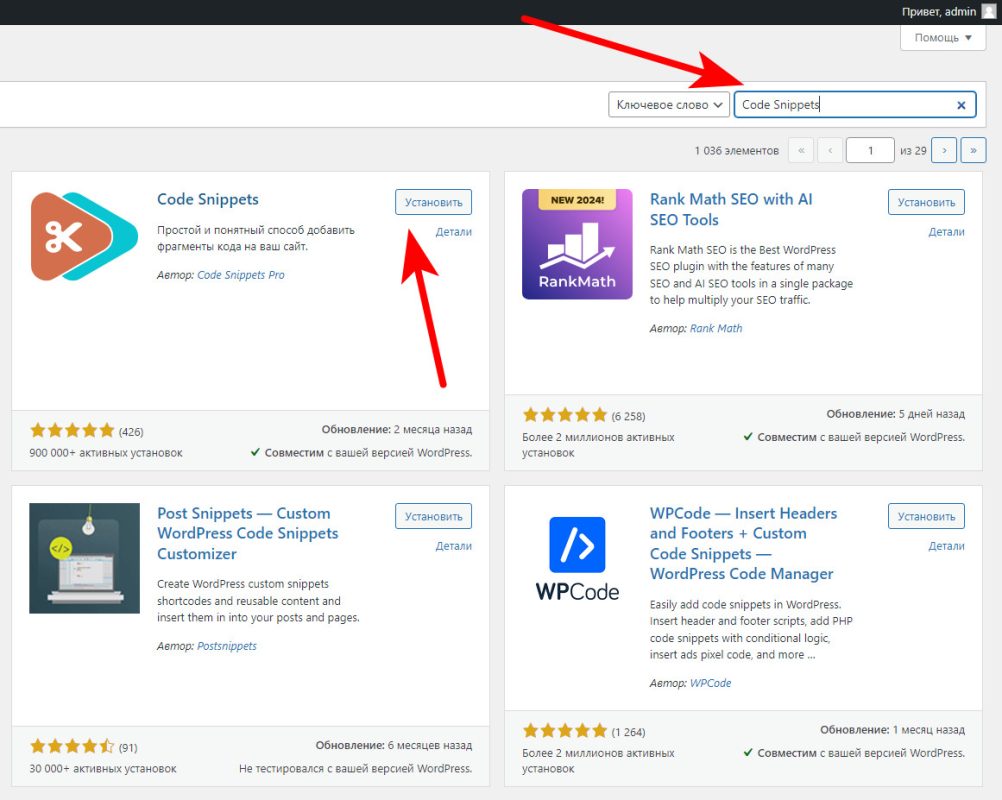1002x800 pixels.
Task: Click the Post Snippets plugin thumbnail
Action: tap(84, 558)
